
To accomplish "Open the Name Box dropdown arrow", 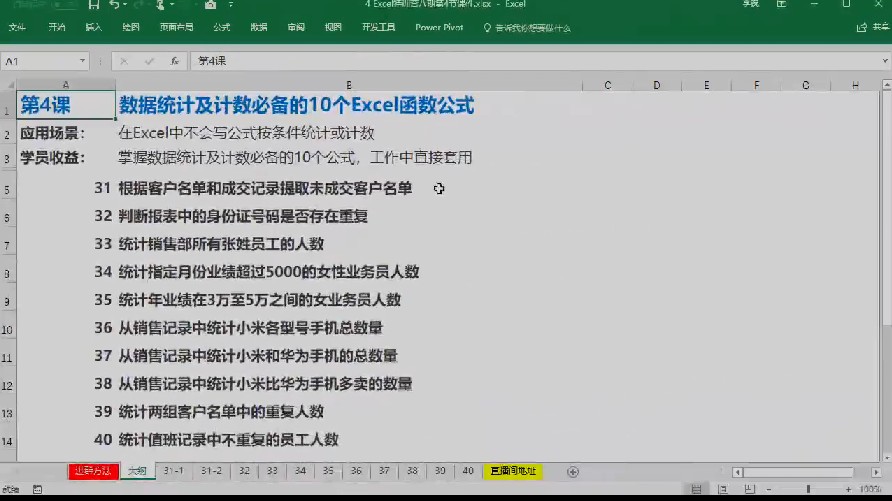I will [x=82, y=61].
